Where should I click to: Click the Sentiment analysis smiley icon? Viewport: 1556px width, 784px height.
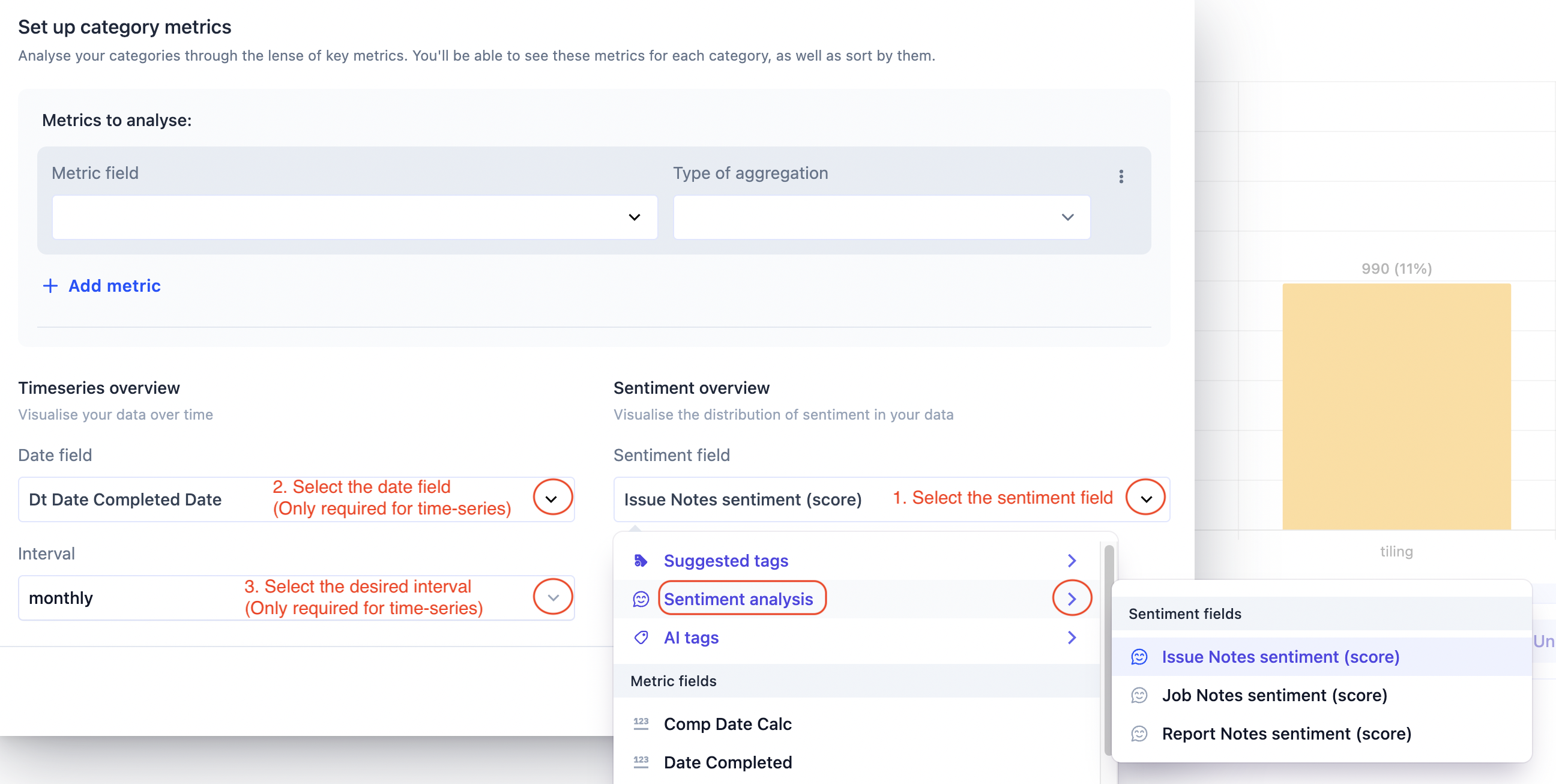[641, 599]
